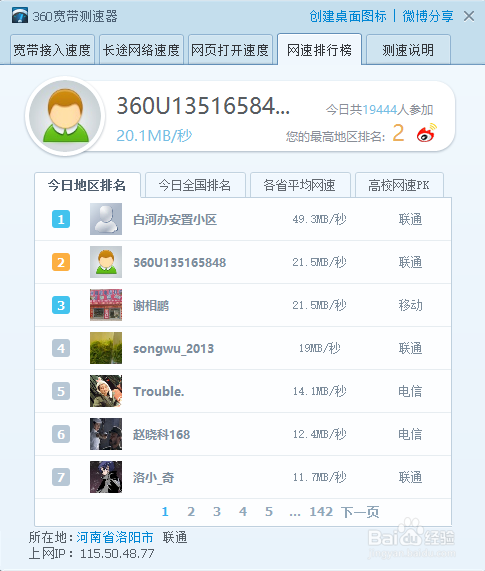Go to ranking page 3

point(217,512)
